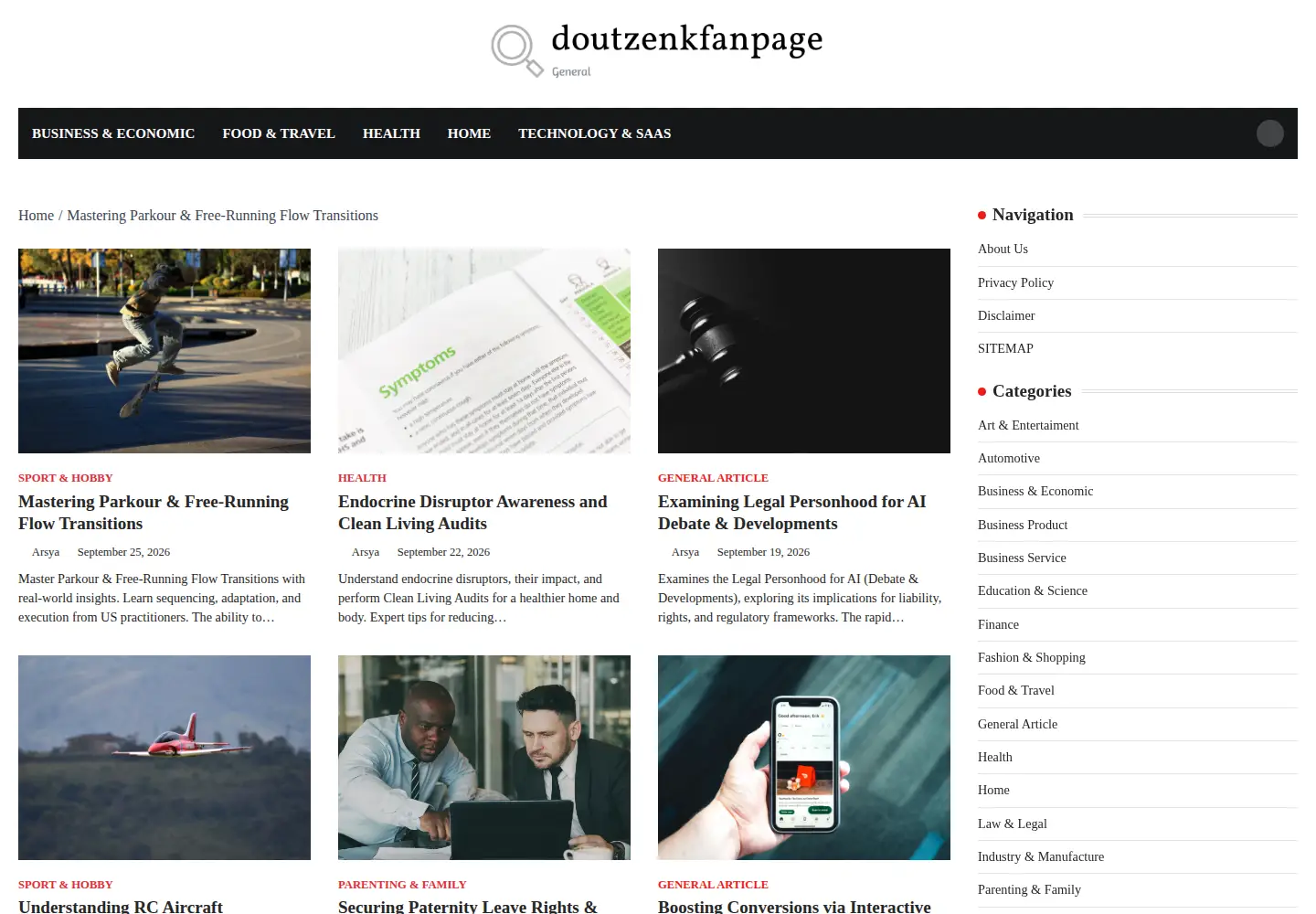This screenshot has width=1316, height=914.
Task: Browse Art & Entertaiment category
Action: pos(1028,425)
